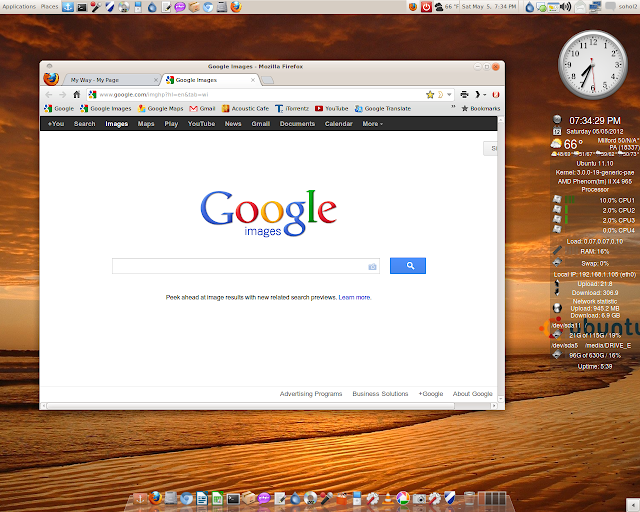Launch VLC cone icon in the dock
Image resolution: width=640 pixels, height=512 pixels.
387,499
